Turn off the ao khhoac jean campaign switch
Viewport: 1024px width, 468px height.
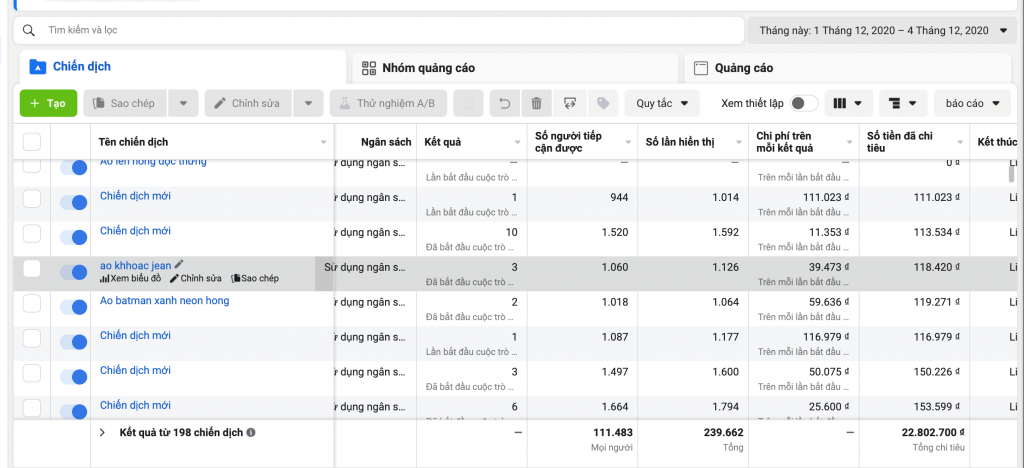74,272
